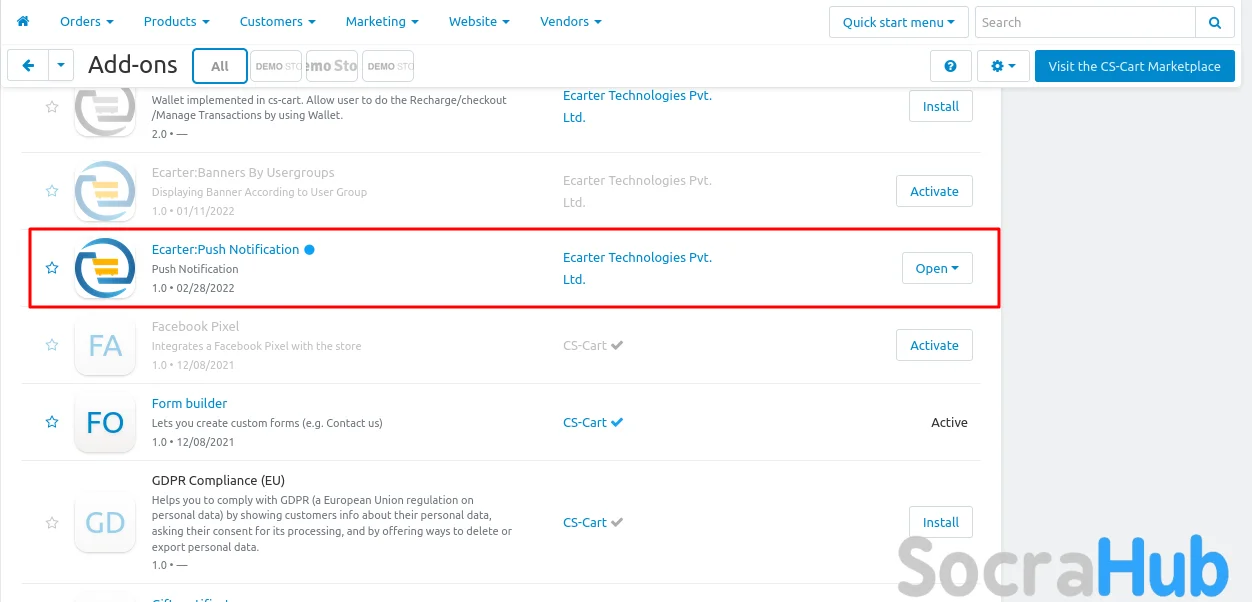Activate the Facebook Pixel add-on
Viewport: 1252px width, 602px height.
coord(934,345)
